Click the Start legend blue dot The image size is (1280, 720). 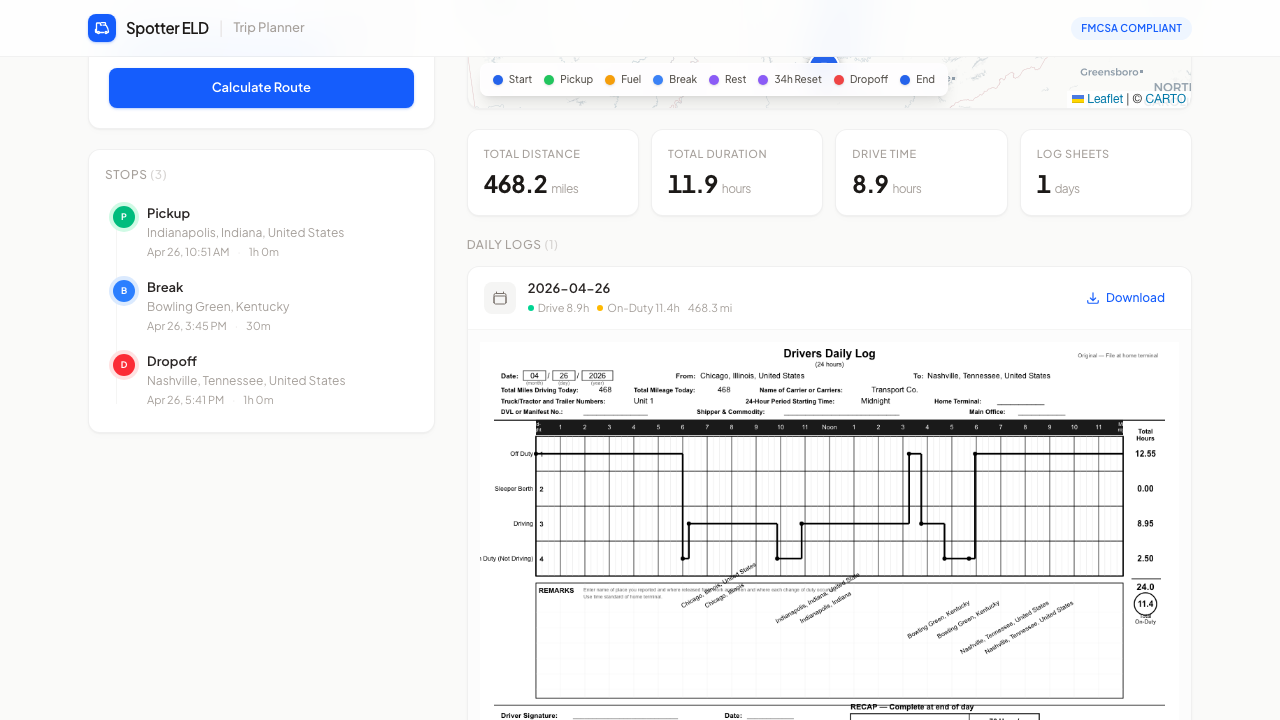point(498,80)
